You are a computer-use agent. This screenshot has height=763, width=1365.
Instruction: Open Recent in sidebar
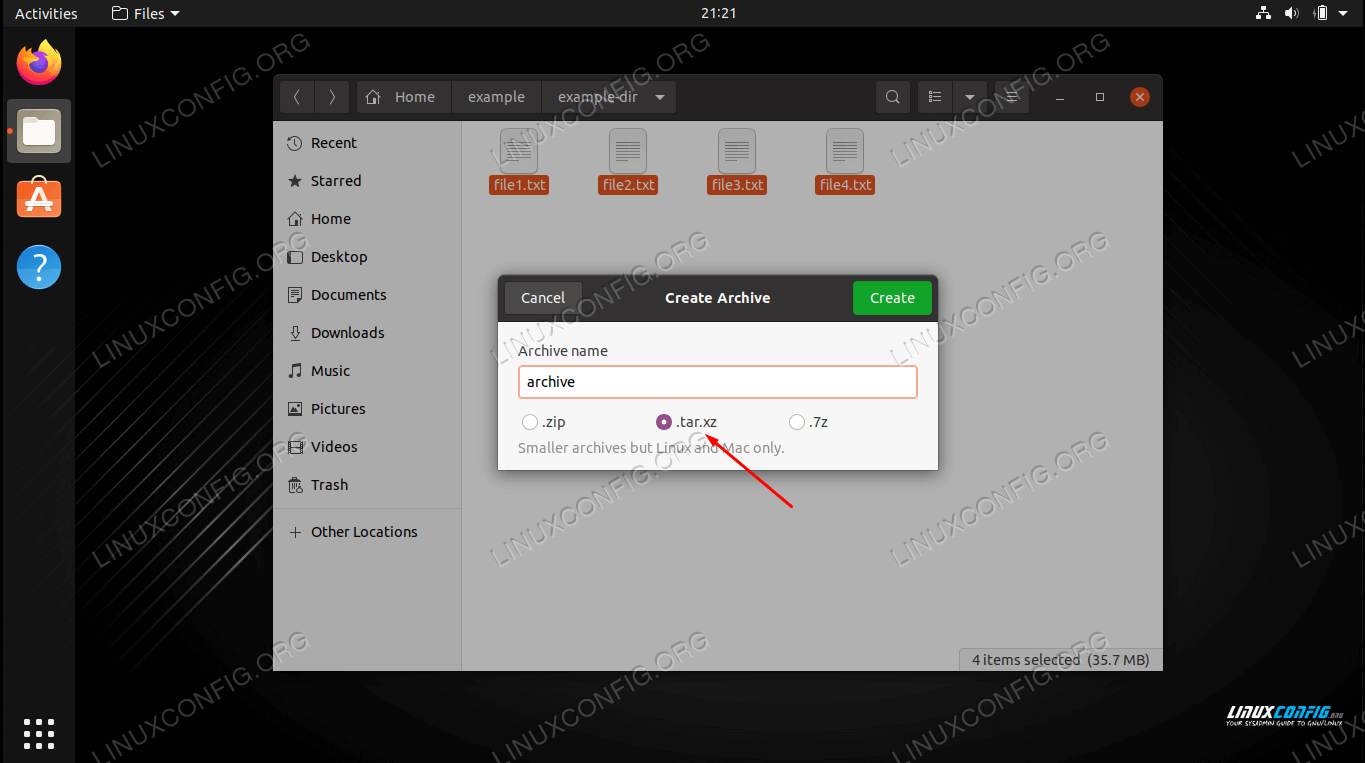pos(367,143)
